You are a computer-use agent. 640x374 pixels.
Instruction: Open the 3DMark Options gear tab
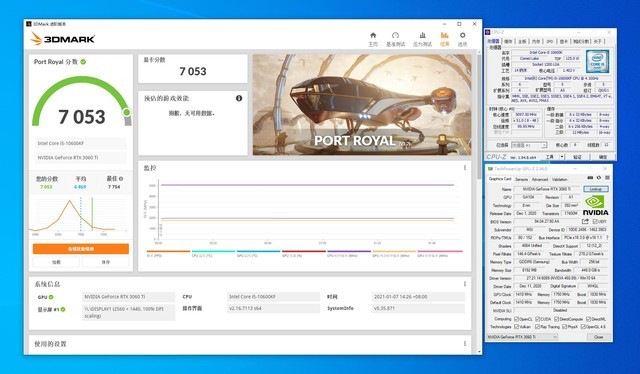coord(462,39)
